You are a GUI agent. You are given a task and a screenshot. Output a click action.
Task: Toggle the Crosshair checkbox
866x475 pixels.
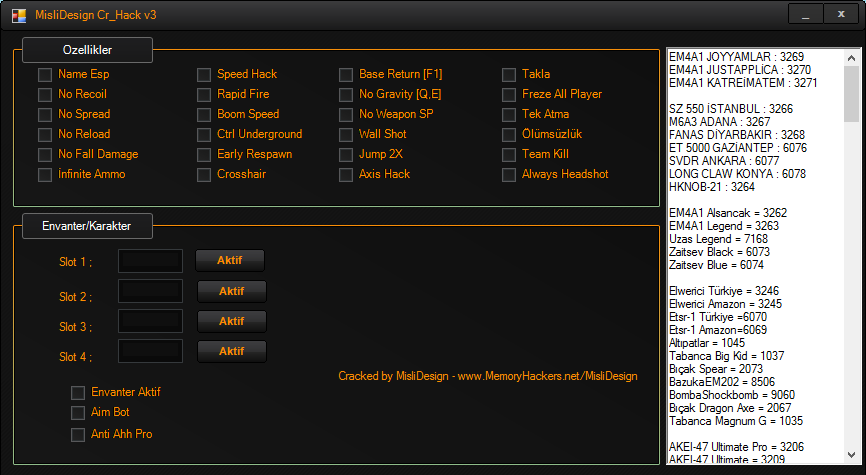(x=204, y=175)
